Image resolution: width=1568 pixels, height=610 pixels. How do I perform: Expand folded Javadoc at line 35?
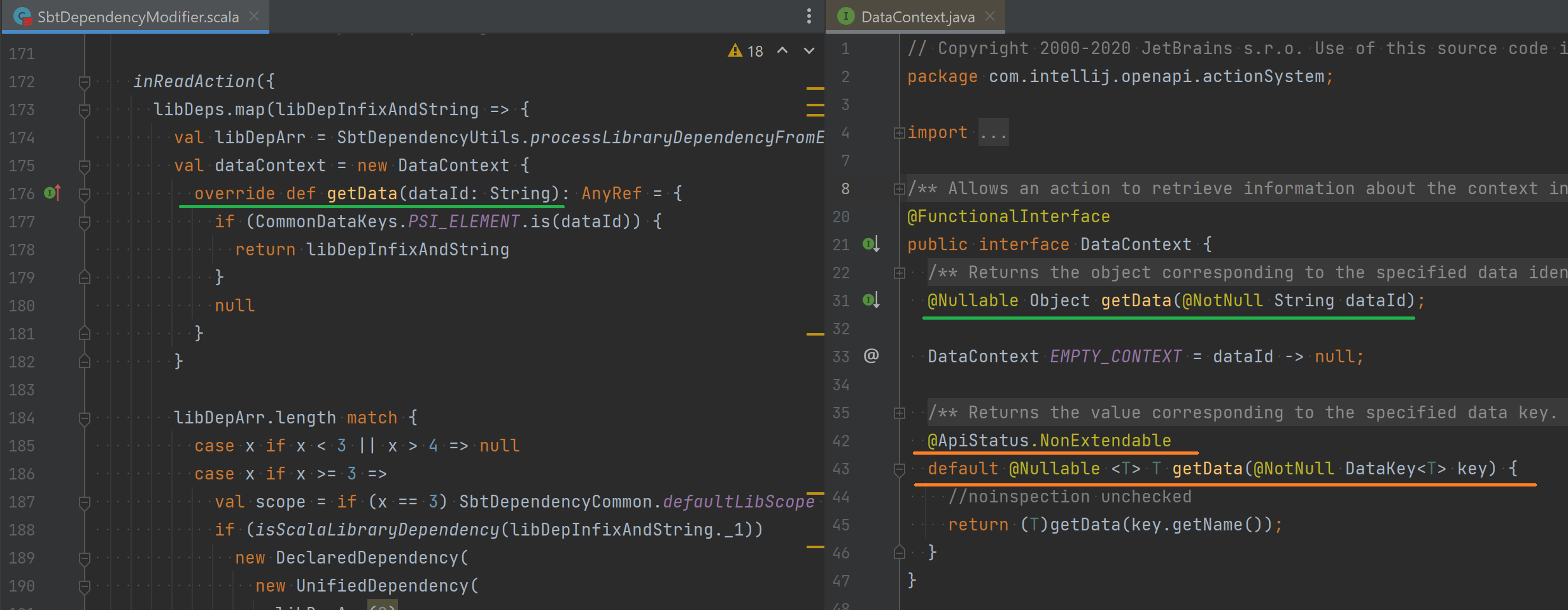pos(899,413)
